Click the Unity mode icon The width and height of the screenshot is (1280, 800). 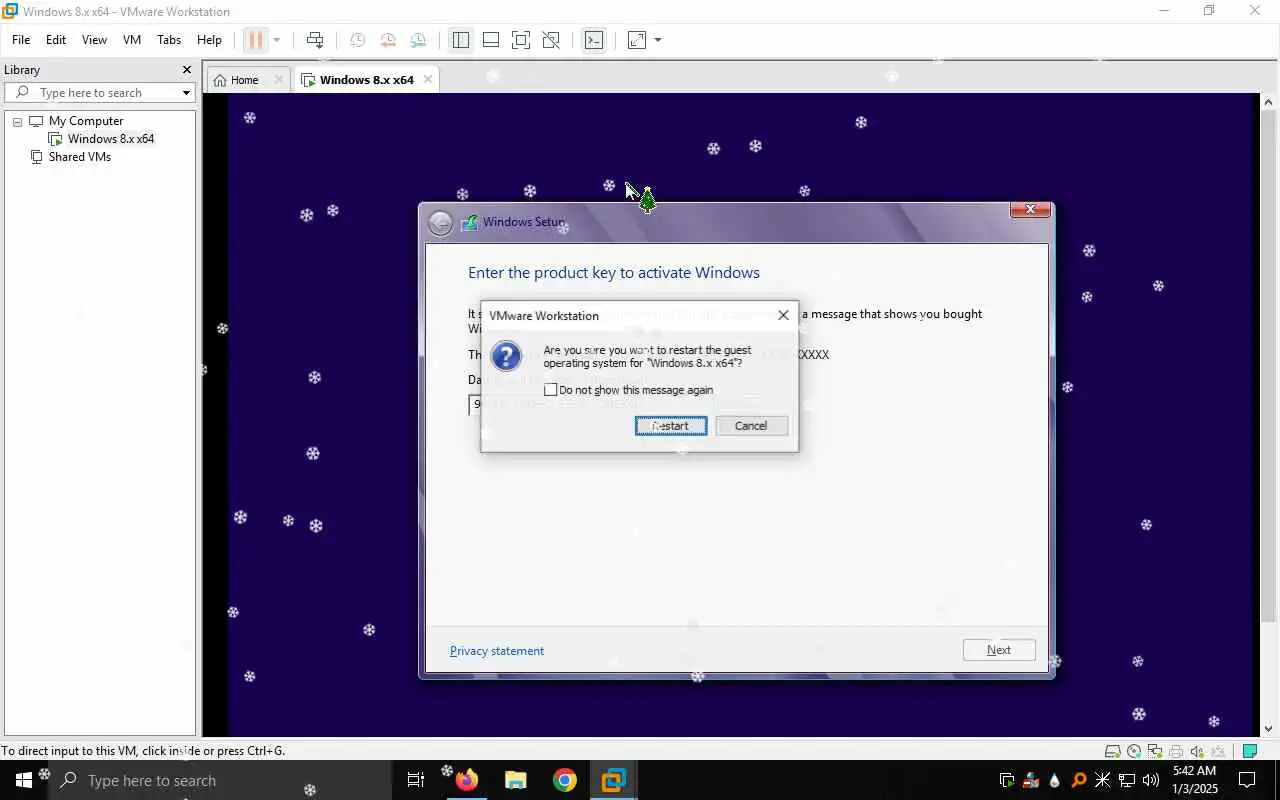point(551,40)
